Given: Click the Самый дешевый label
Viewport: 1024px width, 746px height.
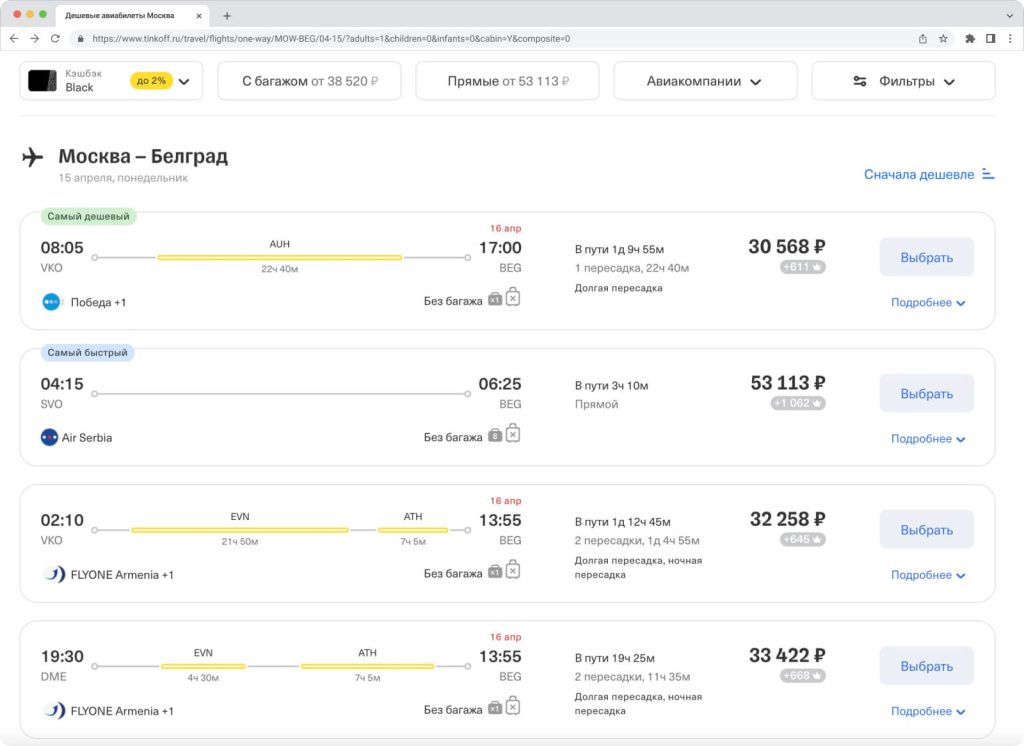Looking at the screenshot, I should [88, 216].
